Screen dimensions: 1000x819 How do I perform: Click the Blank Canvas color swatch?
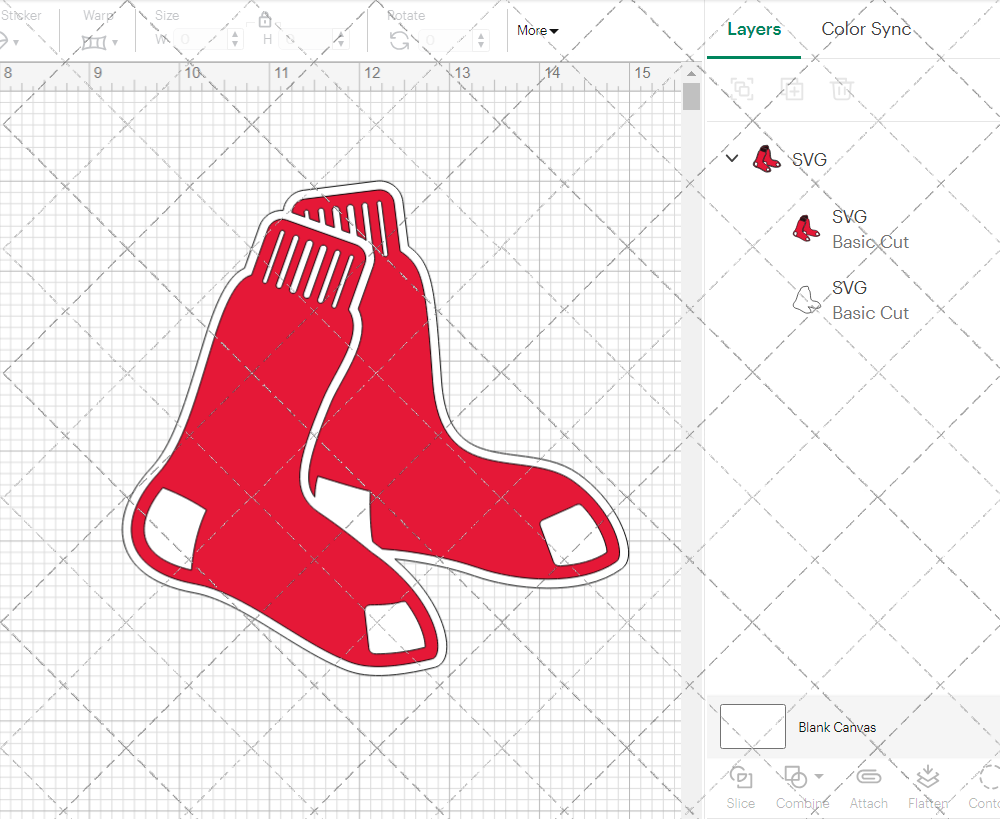[x=751, y=727]
